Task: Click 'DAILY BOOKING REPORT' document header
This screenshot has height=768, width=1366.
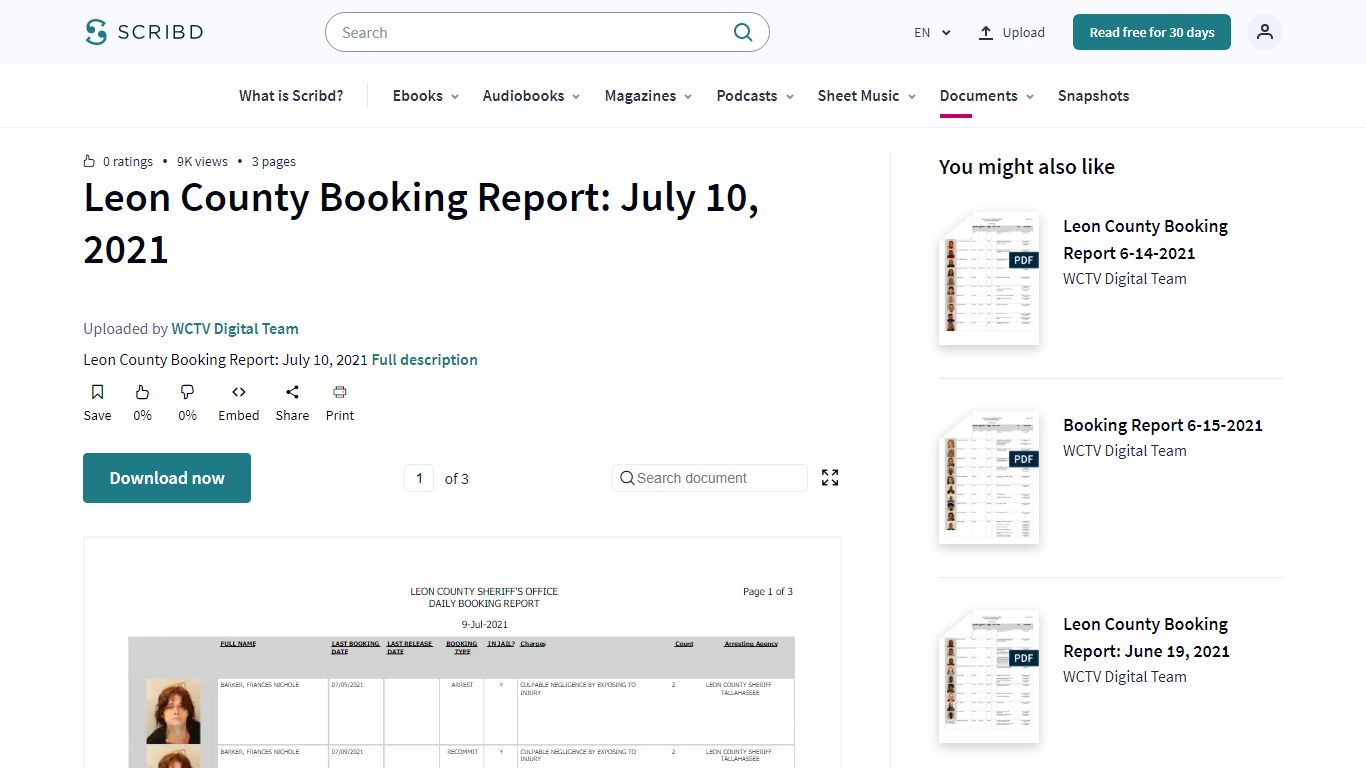Action: click(484, 604)
